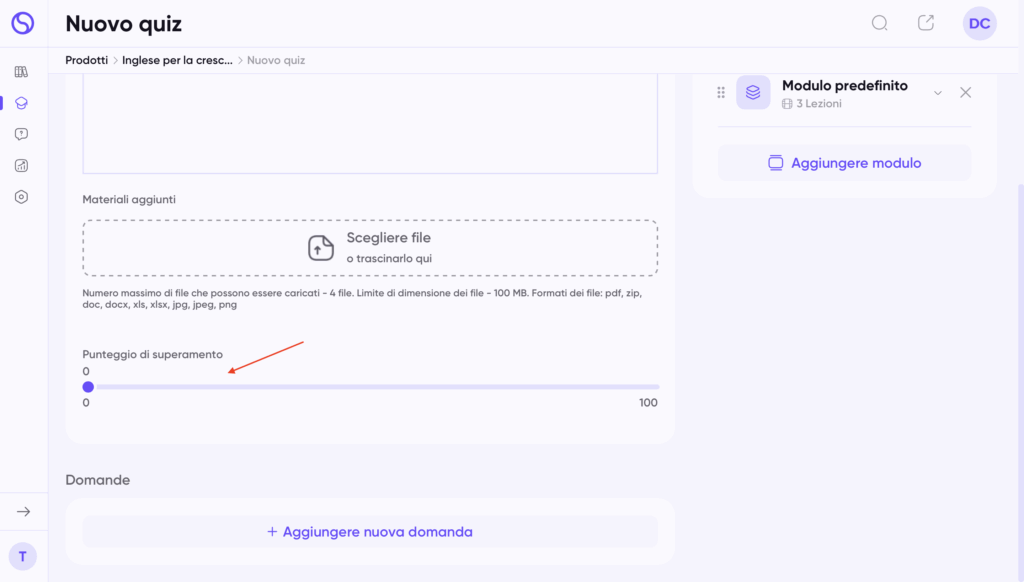The image size is (1024, 582).
Task: Click the external link share icon
Action: click(926, 23)
